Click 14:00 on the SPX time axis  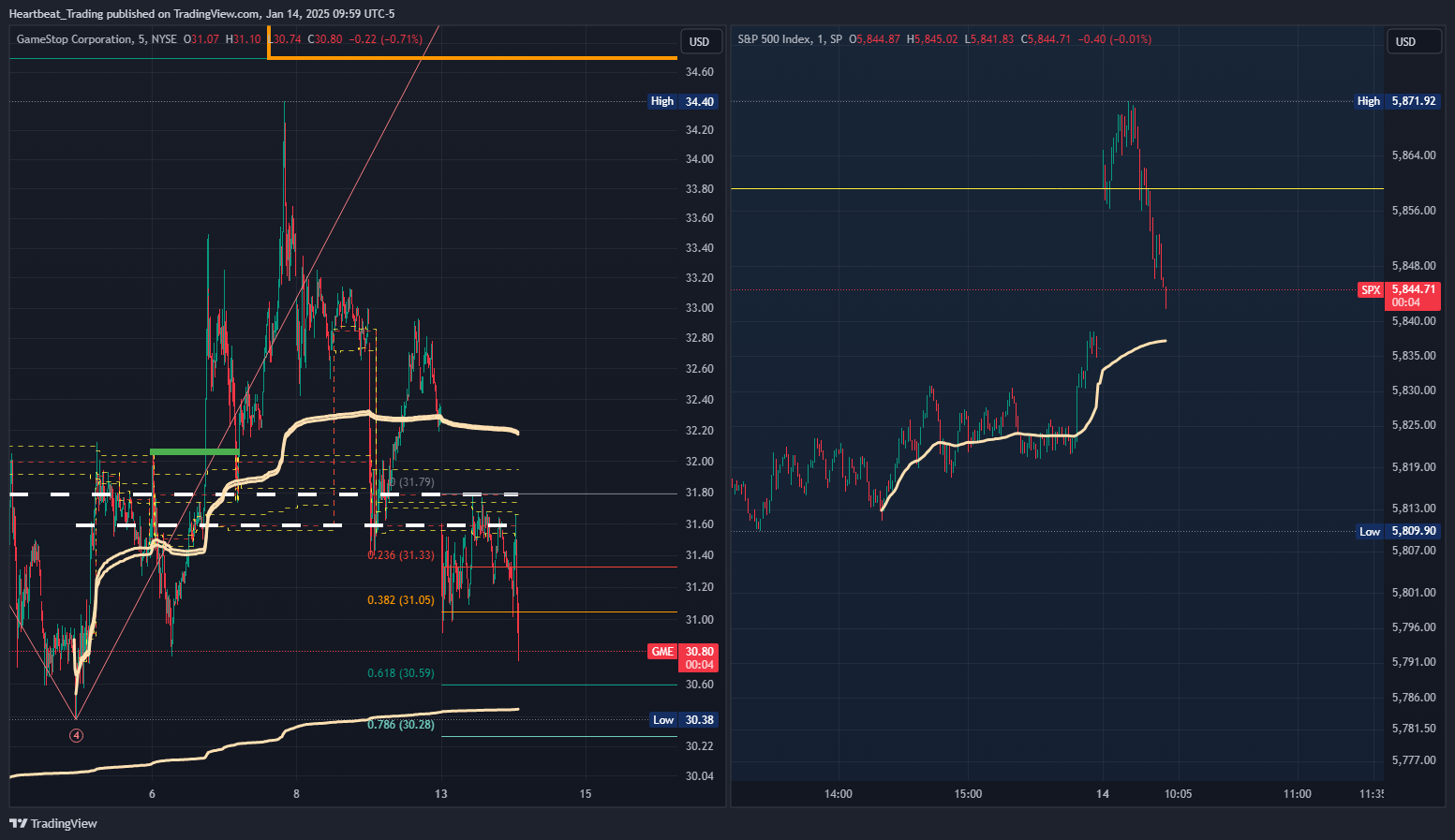tap(839, 794)
